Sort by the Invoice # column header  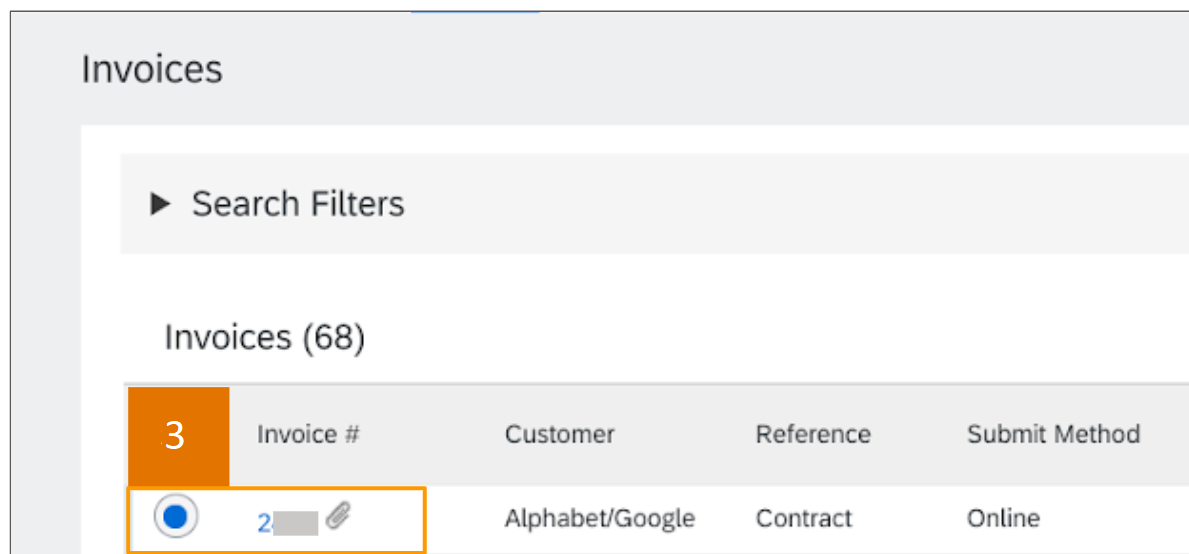308,434
